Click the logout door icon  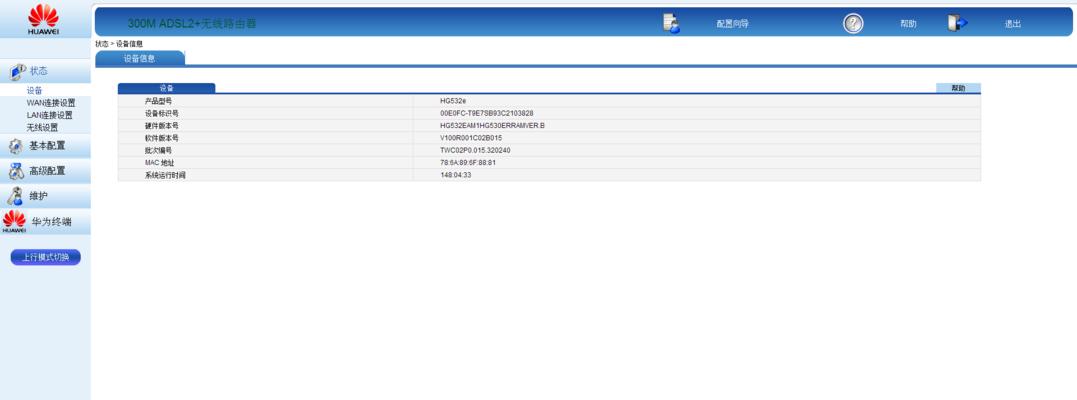click(957, 23)
